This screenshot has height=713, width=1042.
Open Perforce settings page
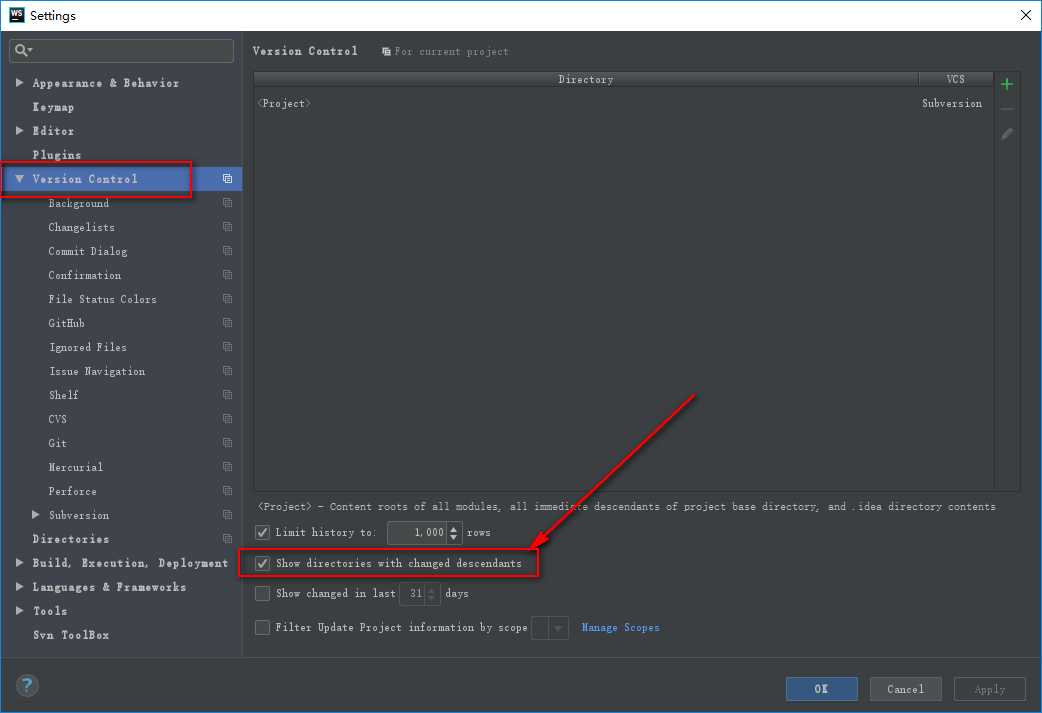coord(72,491)
